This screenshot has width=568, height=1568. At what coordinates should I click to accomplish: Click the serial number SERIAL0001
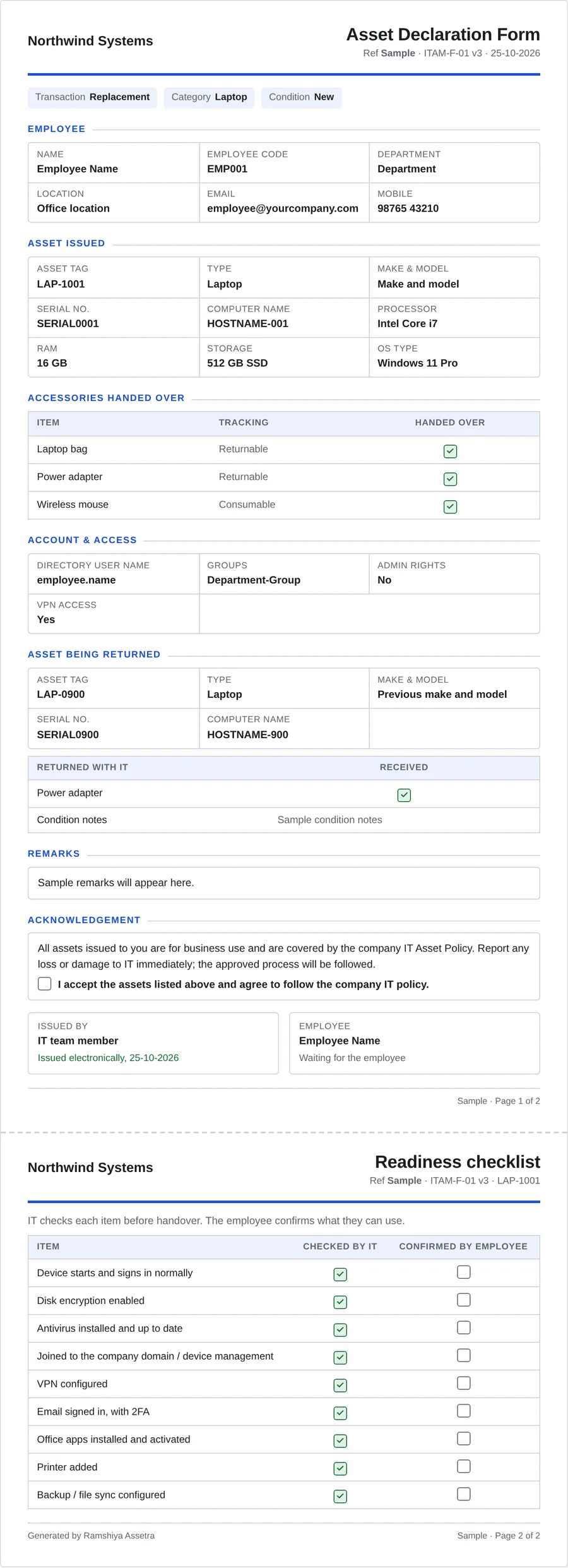coord(68,324)
